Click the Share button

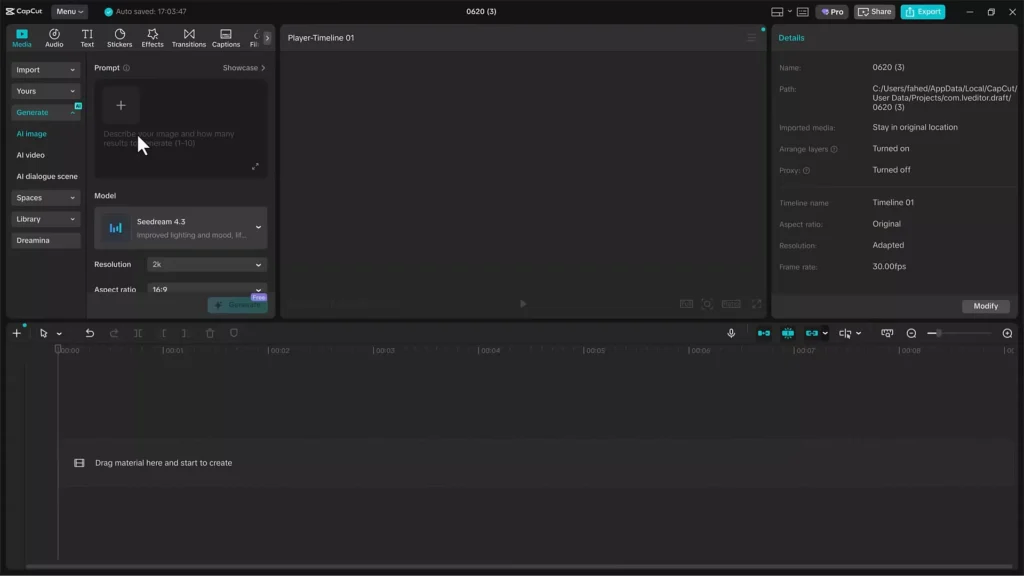874,12
